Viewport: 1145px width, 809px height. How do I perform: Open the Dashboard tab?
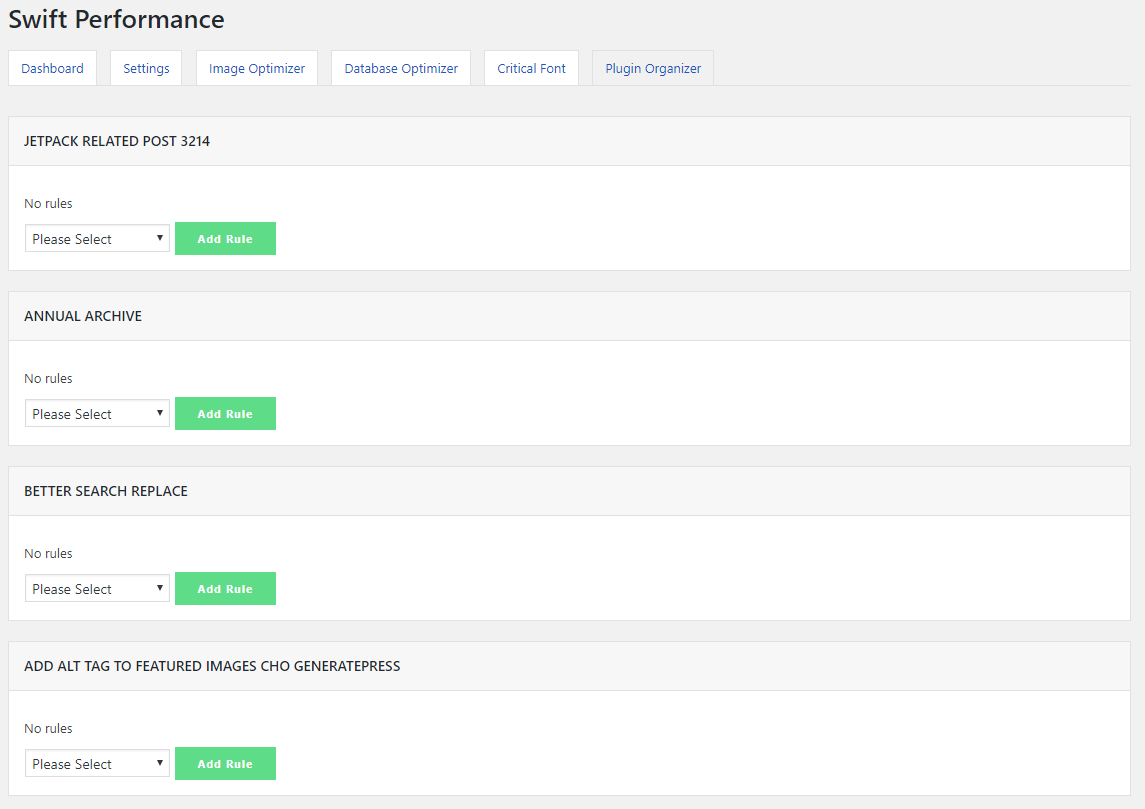pos(53,68)
